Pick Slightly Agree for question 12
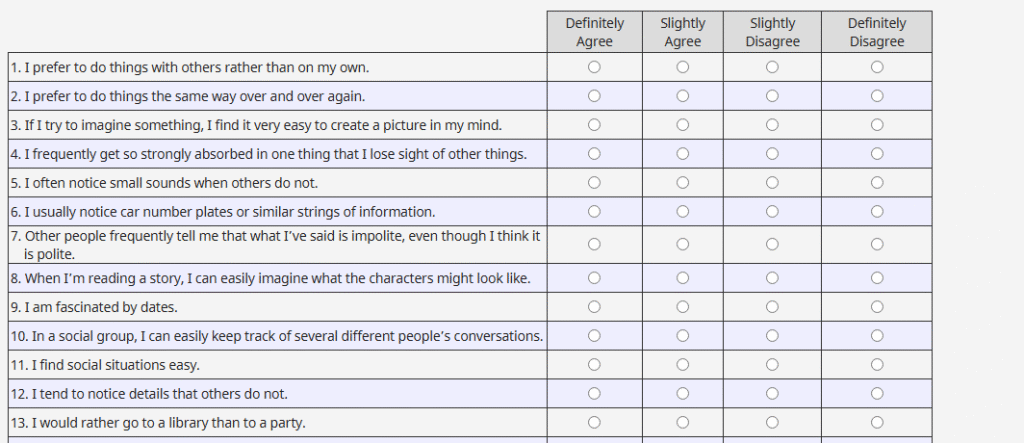Screen dimensions: 1024x443 tap(683, 394)
